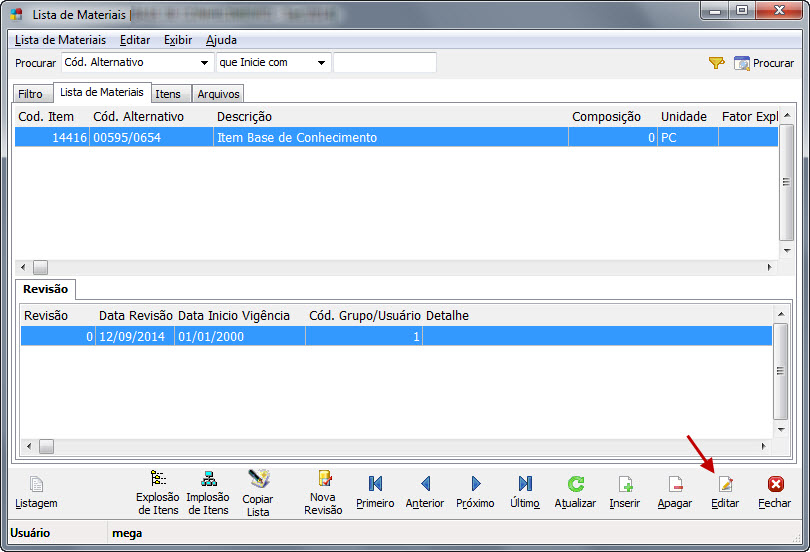Viewport: 810px width, 552px height.
Task: Click the filter funnel icon
Action: pyautogui.click(x=716, y=63)
